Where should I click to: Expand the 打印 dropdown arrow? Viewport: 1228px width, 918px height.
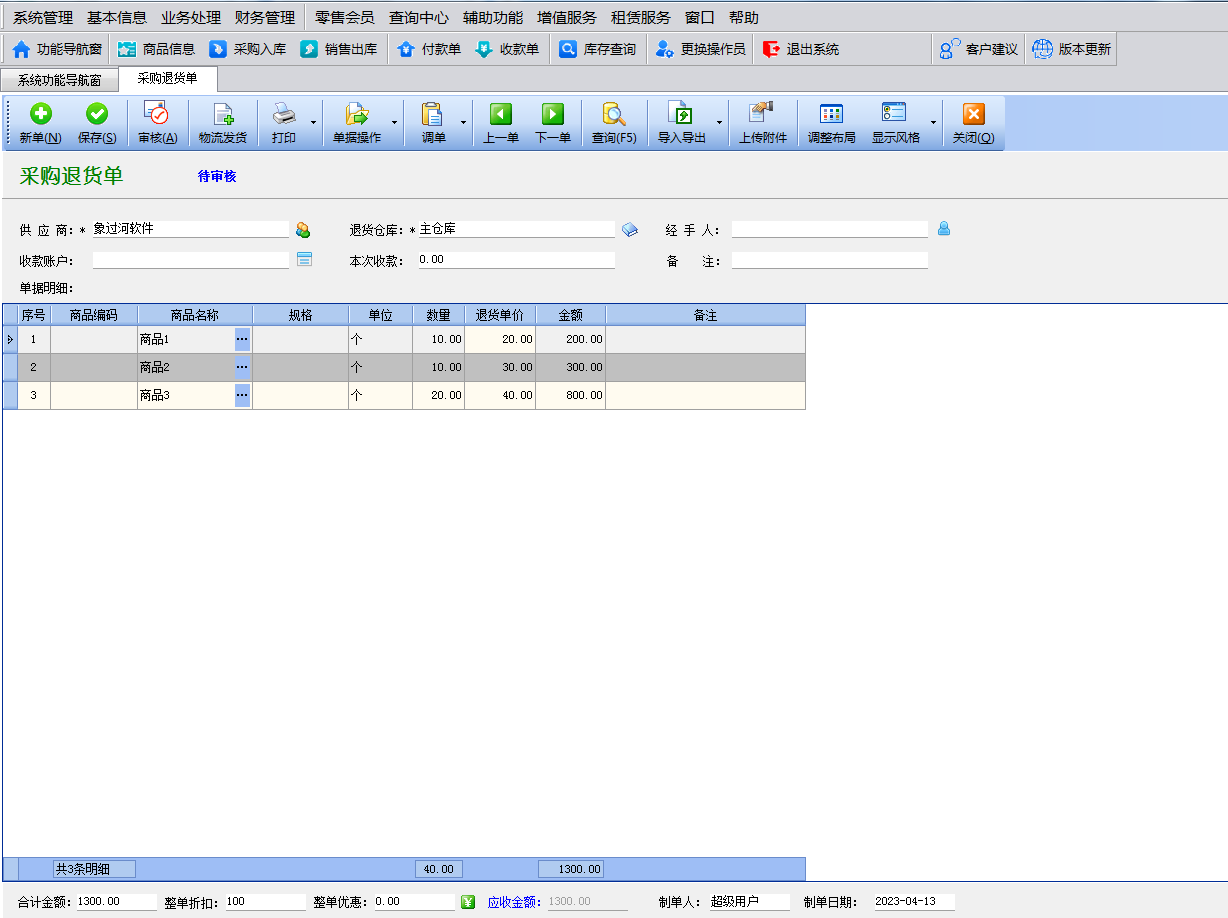pyautogui.click(x=314, y=123)
